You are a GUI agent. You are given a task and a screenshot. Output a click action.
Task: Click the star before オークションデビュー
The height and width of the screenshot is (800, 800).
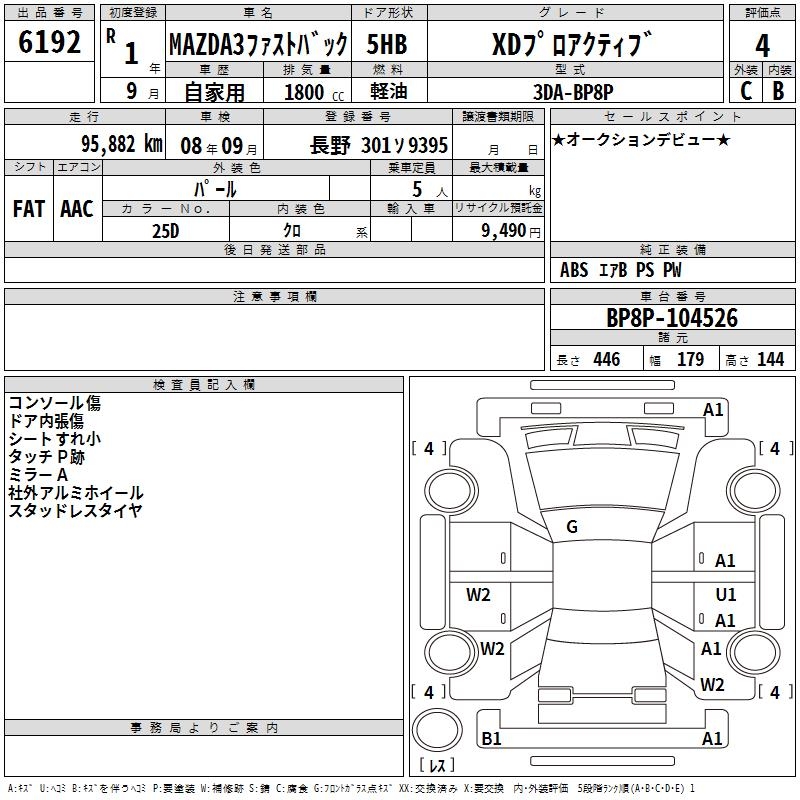tap(559, 139)
